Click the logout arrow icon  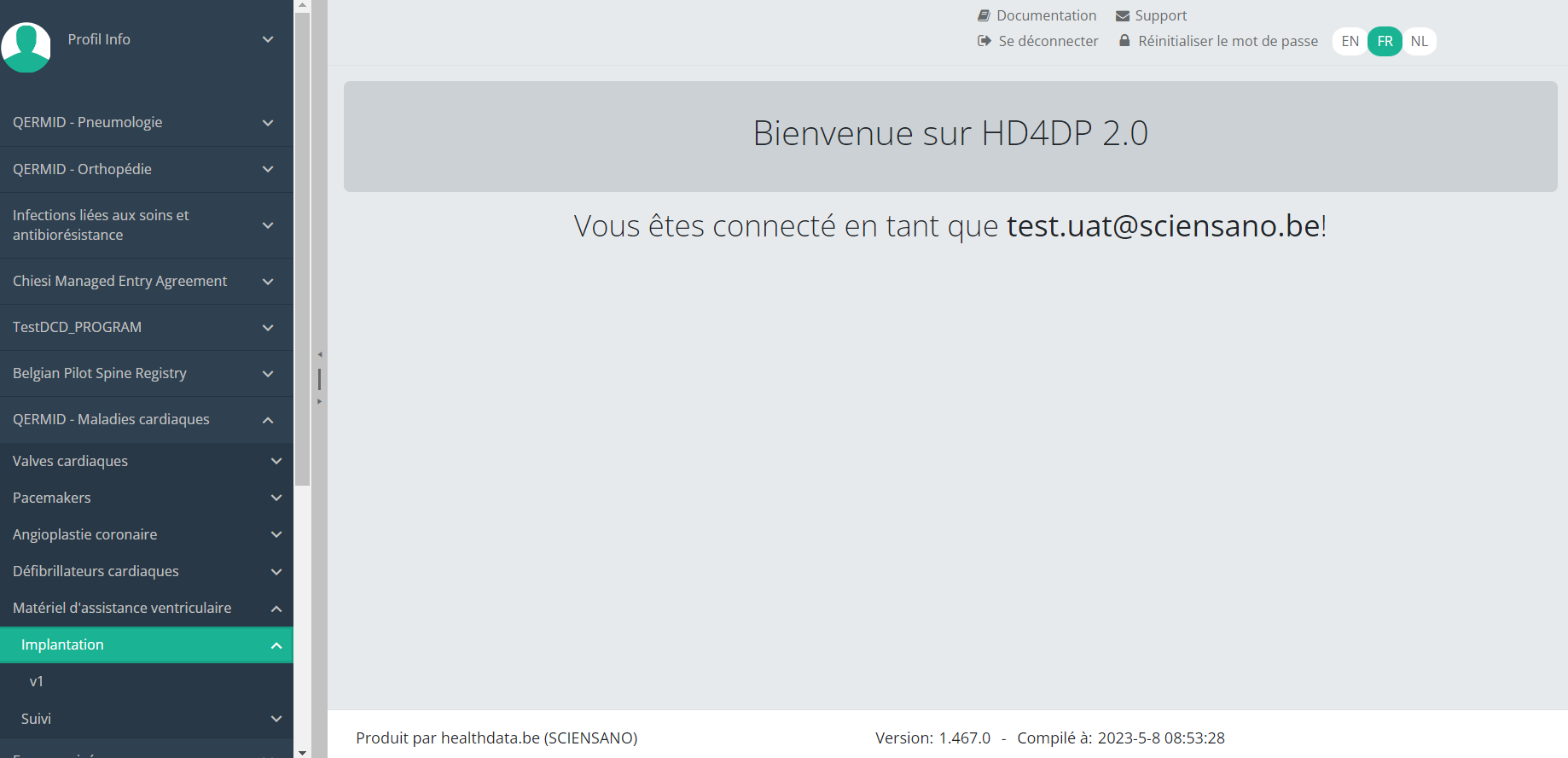coord(984,41)
